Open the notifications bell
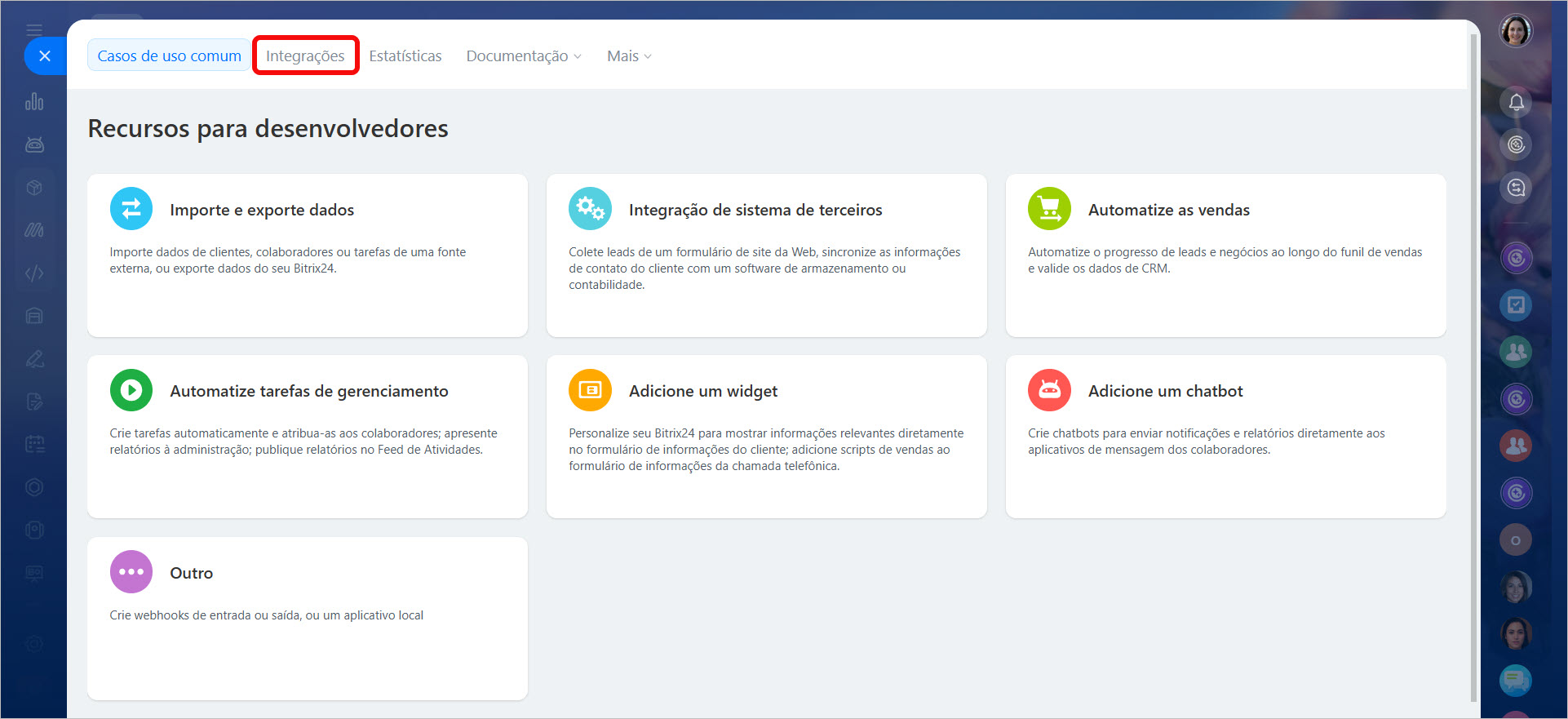 [1516, 102]
